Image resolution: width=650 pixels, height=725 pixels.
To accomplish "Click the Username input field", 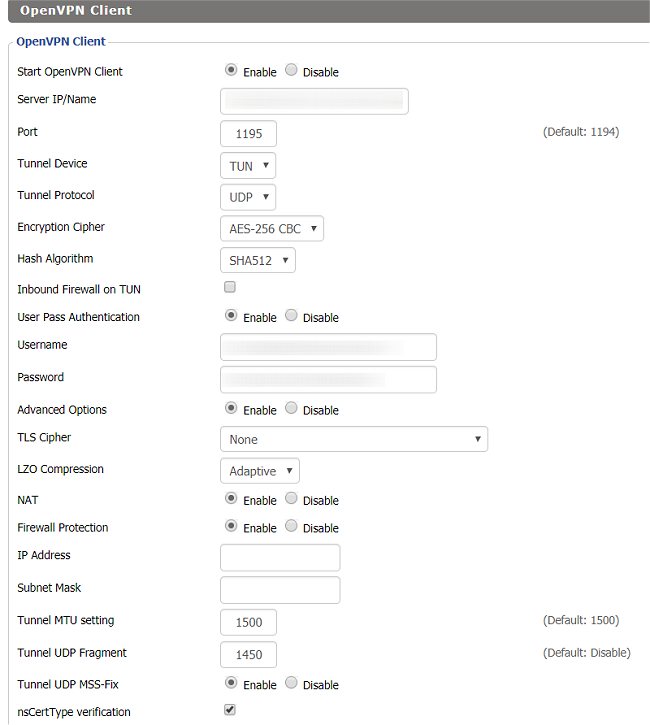I will tap(328, 347).
